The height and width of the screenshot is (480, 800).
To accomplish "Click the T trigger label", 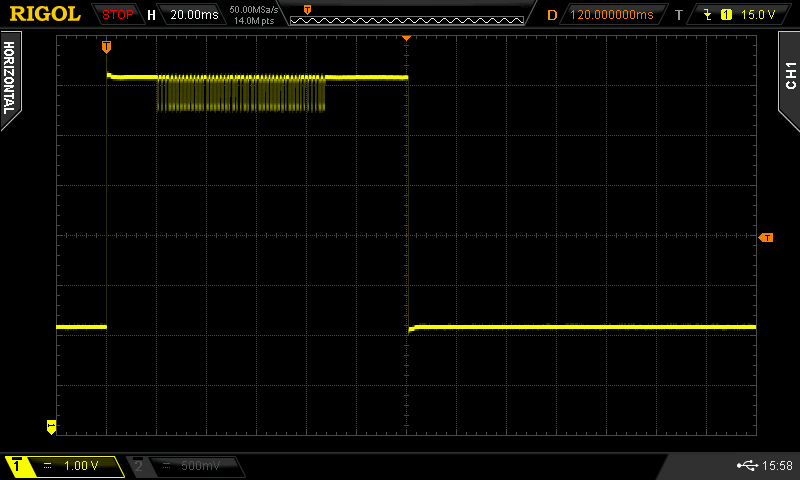I will (x=679, y=15).
